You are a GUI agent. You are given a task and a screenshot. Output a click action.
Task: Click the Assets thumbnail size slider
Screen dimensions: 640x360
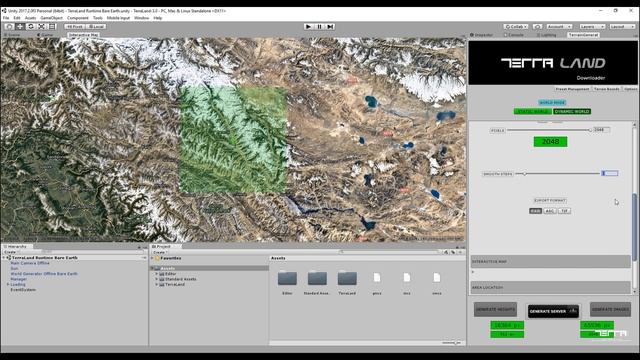pyautogui.click(x=451, y=343)
